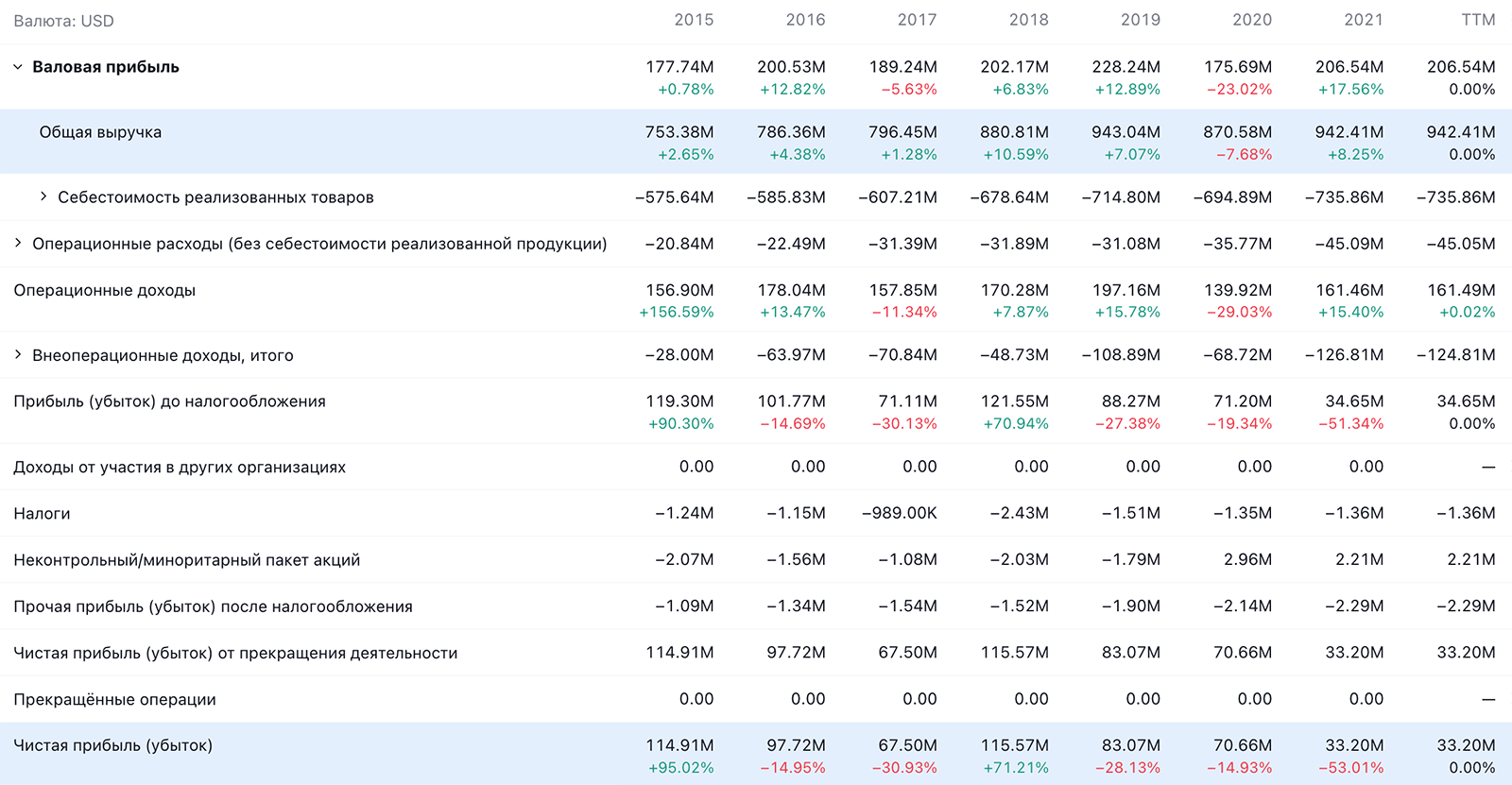Click Доходы от участия в других организациях
1512x785 pixels.
point(180,467)
